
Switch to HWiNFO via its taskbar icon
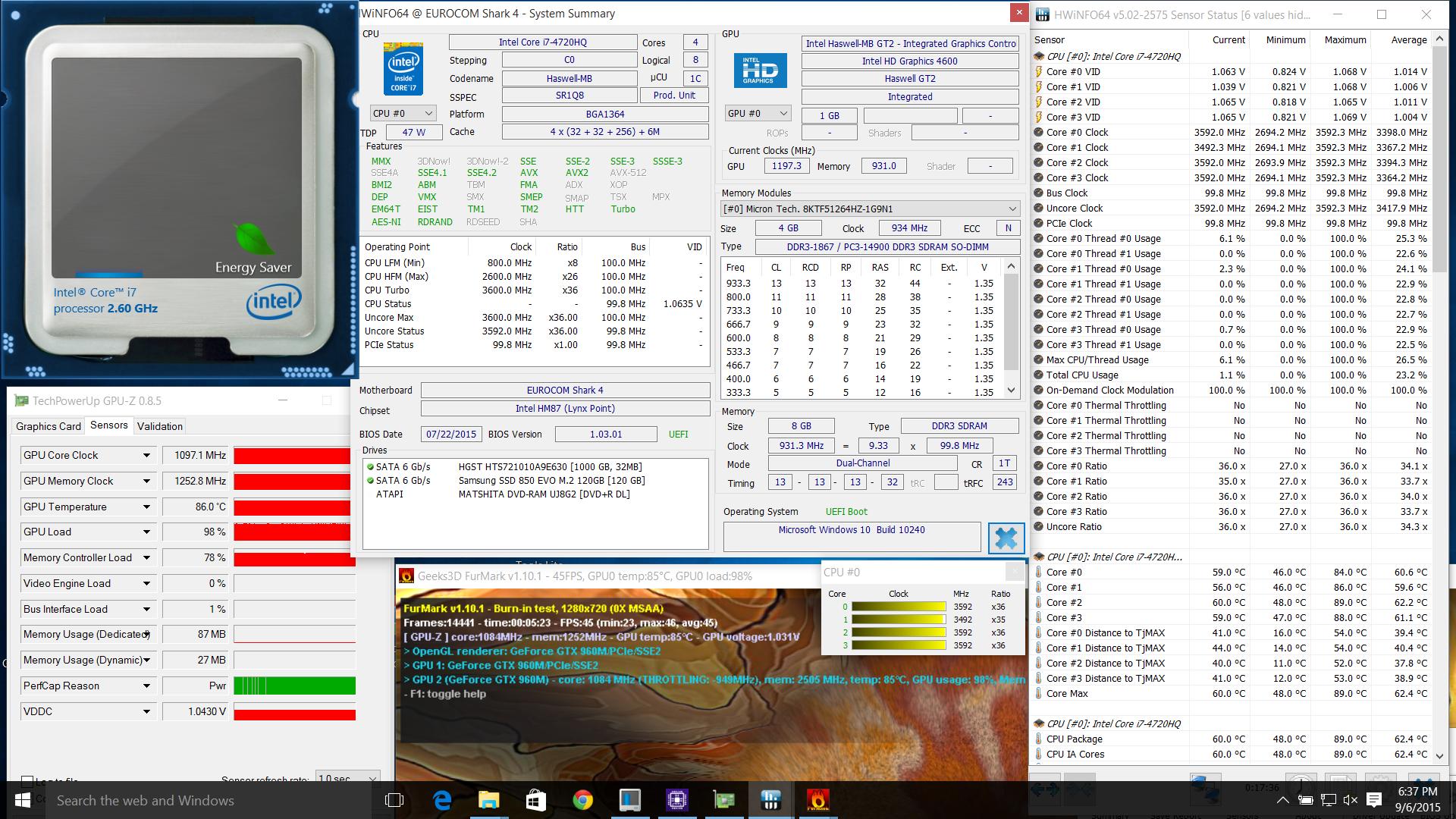click(x=770, y=800)
